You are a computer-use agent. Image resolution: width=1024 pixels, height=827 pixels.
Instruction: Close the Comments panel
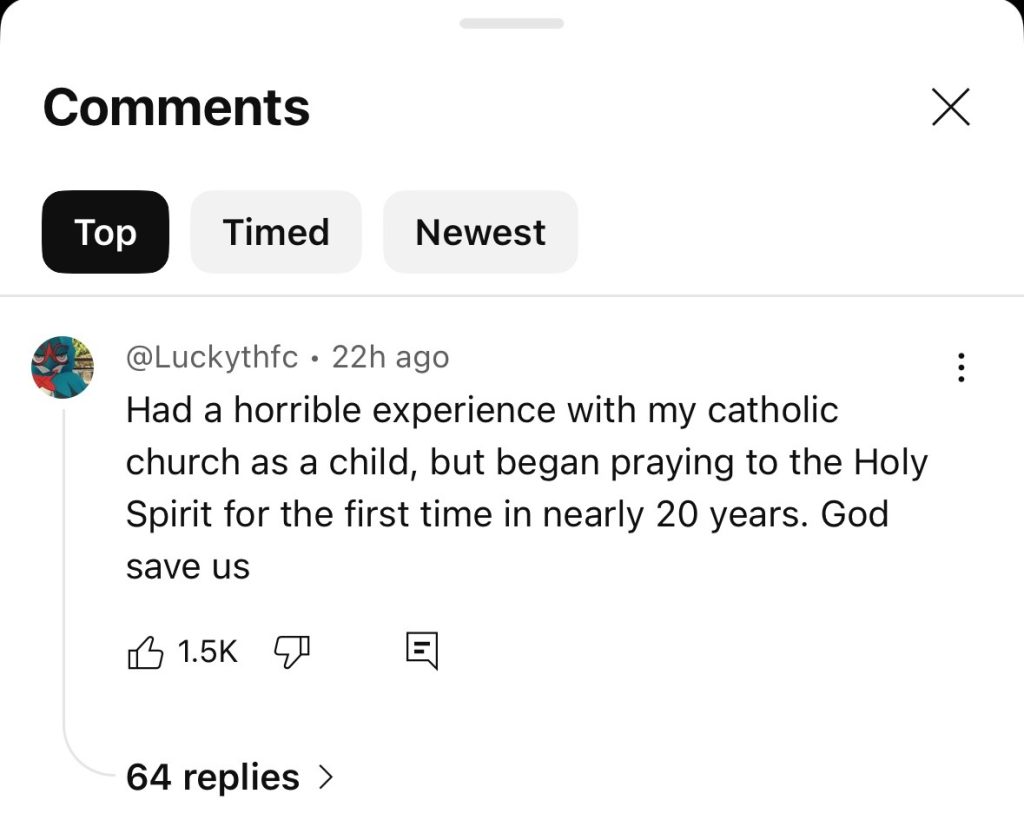point(950,107)
